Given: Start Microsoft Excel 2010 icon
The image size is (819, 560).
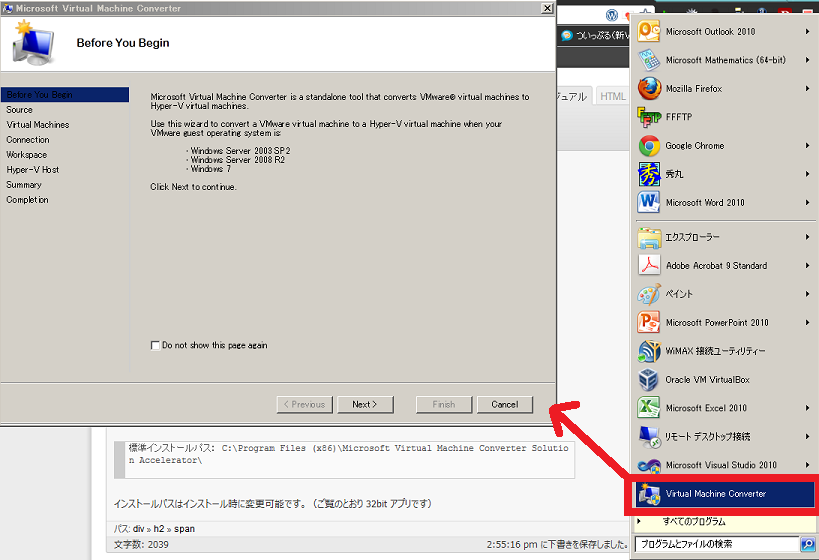Looking at the screenshot, I should click(650, 408).
